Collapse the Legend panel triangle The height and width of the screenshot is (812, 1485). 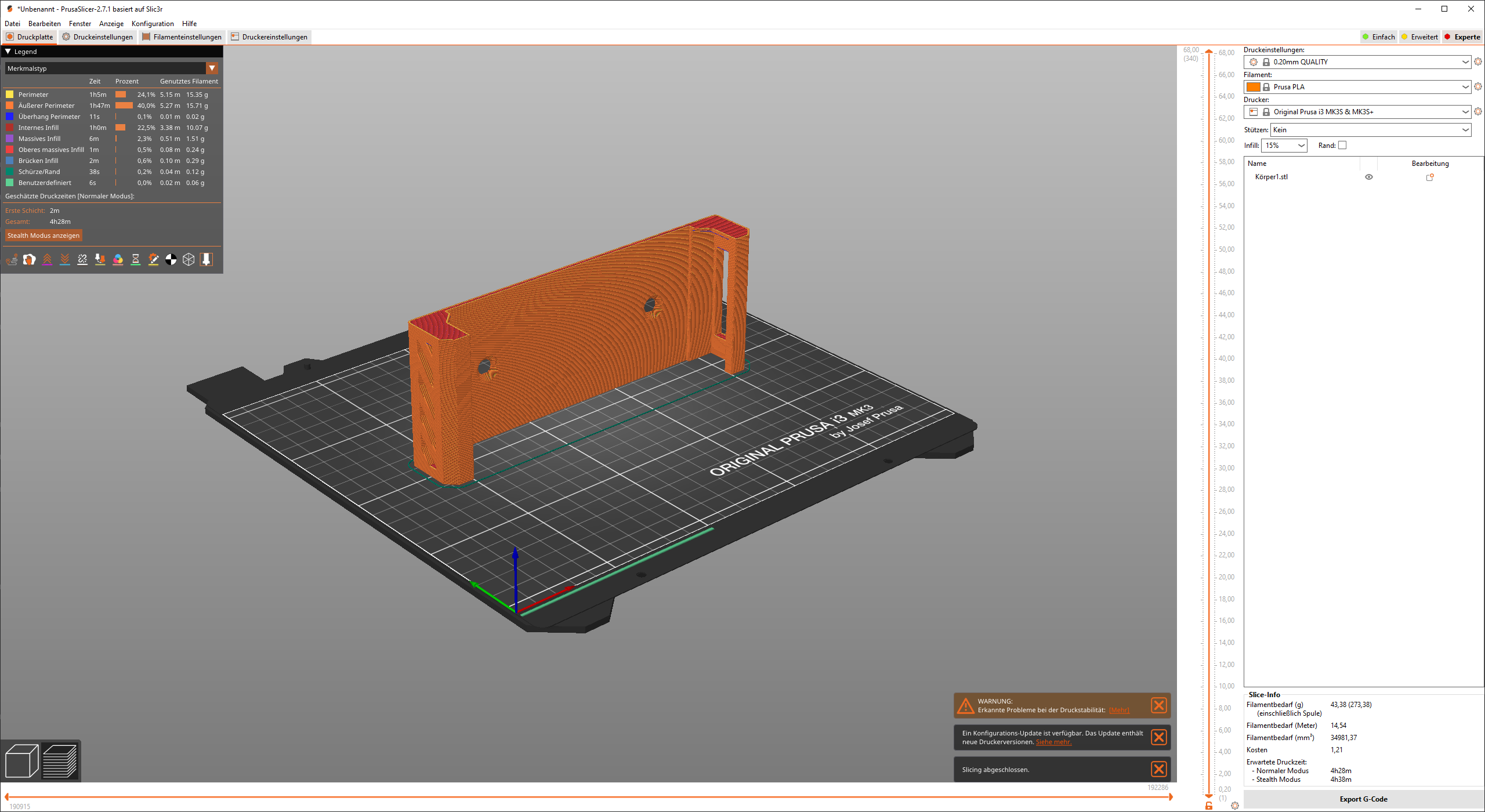coord(8,52)
